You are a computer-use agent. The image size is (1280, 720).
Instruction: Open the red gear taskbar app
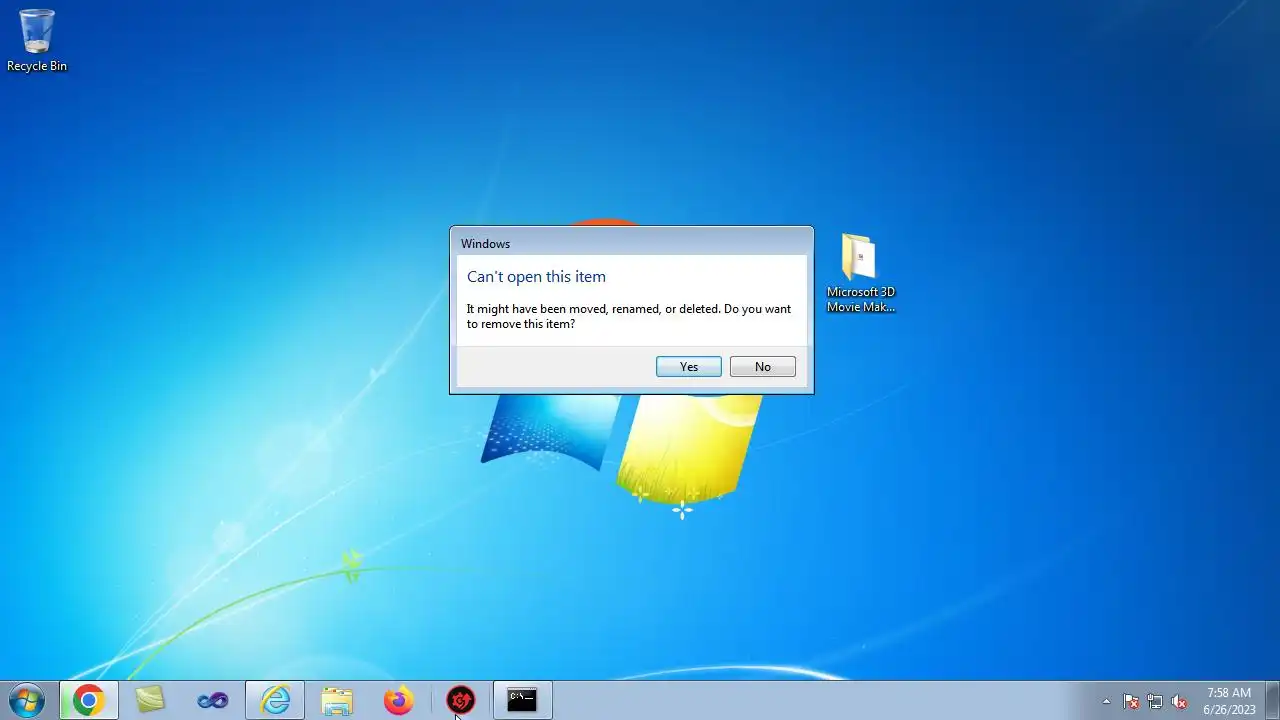460,701
